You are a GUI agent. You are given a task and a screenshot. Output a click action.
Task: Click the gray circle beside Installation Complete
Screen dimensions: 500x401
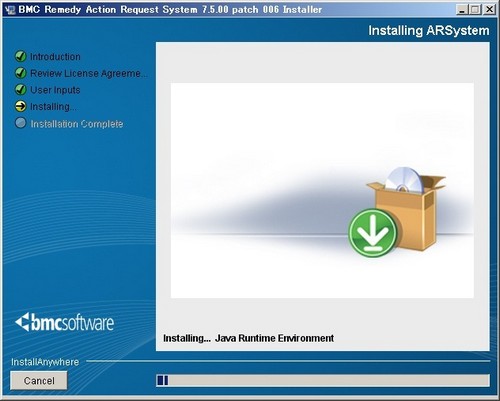pyautogui.click(x=21, y=123)
